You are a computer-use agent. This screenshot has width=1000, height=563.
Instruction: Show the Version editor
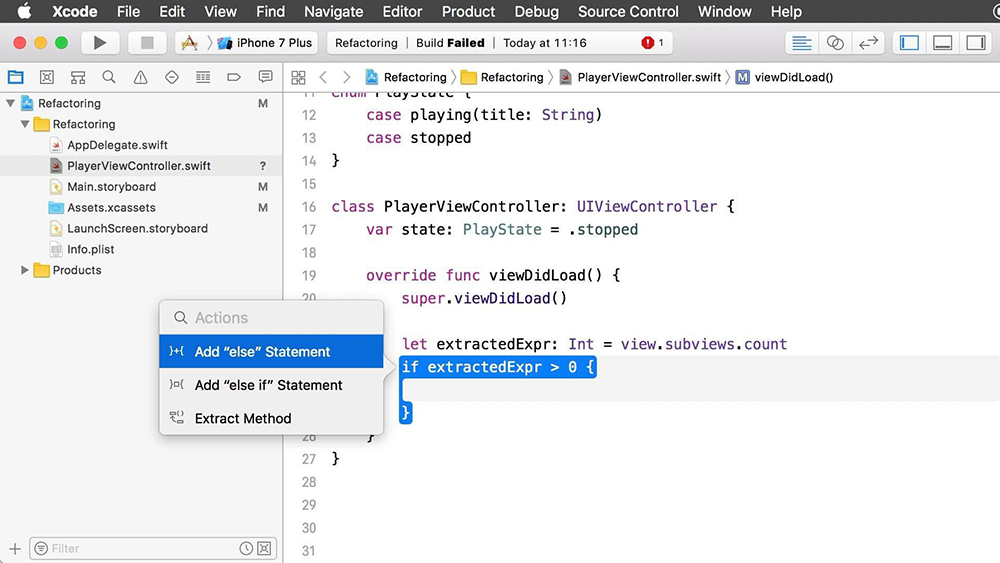tap(868, 43)
